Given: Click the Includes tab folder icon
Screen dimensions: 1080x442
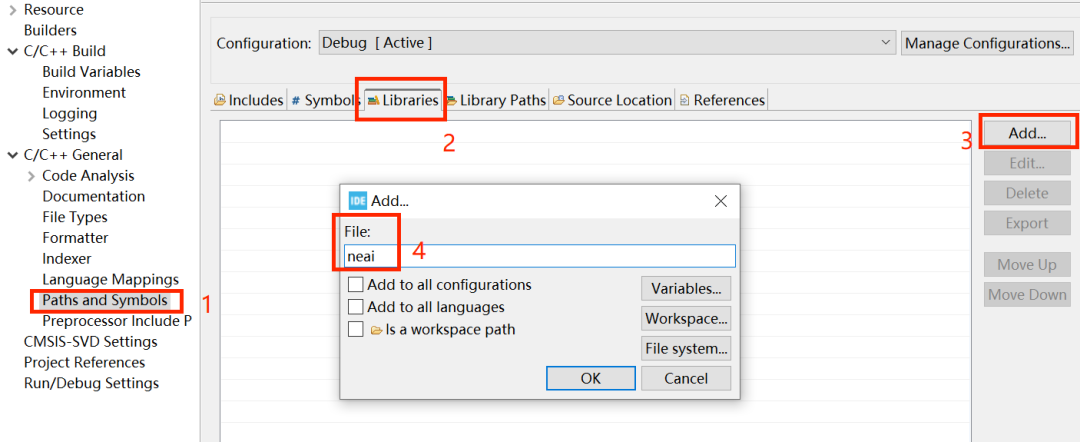Looking at the screenshot, I should [x=220, y=100].
